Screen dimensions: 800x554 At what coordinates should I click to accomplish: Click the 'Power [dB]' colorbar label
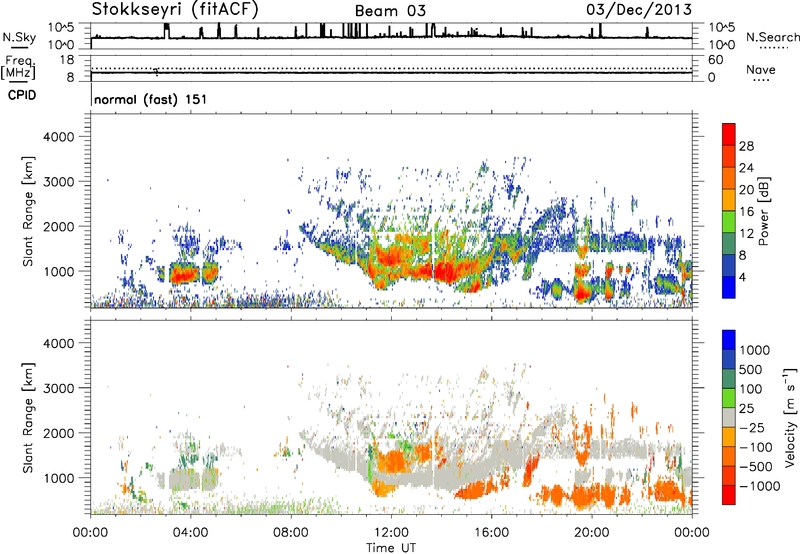coord(763,211)
